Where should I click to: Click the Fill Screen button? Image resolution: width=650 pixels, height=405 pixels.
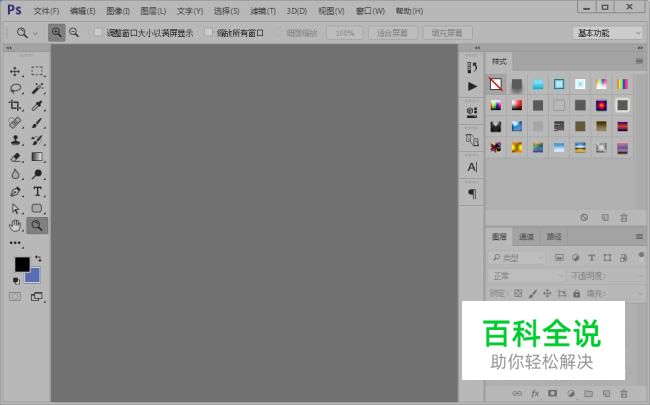(447, 33)
